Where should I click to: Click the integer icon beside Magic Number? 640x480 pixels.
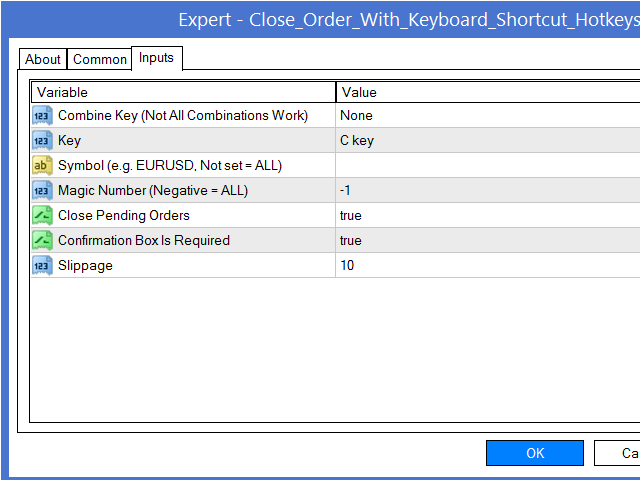pos(42,191)
